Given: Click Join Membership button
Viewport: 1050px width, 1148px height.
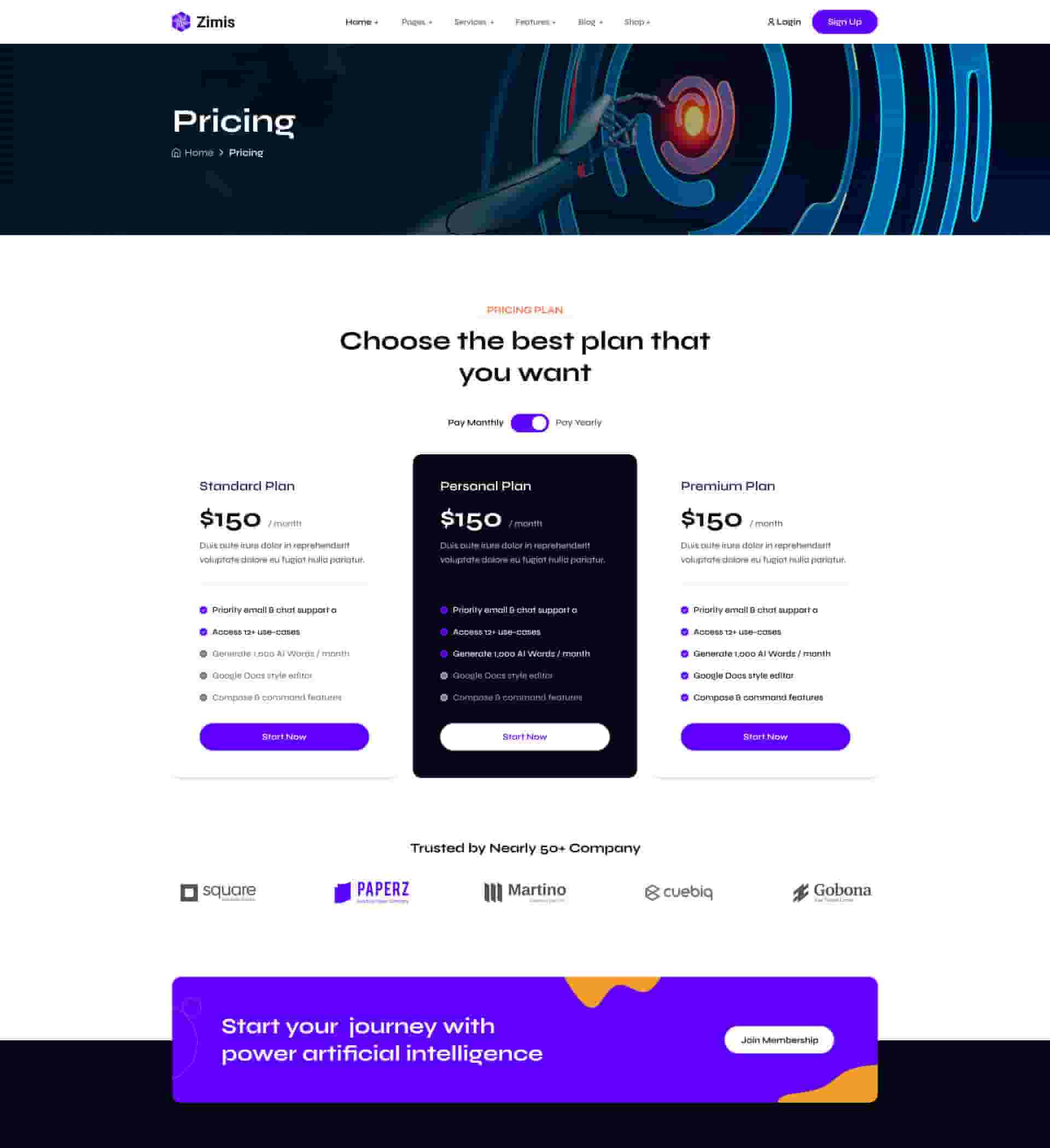Looking at the screenshot, I should (780, 1040).
